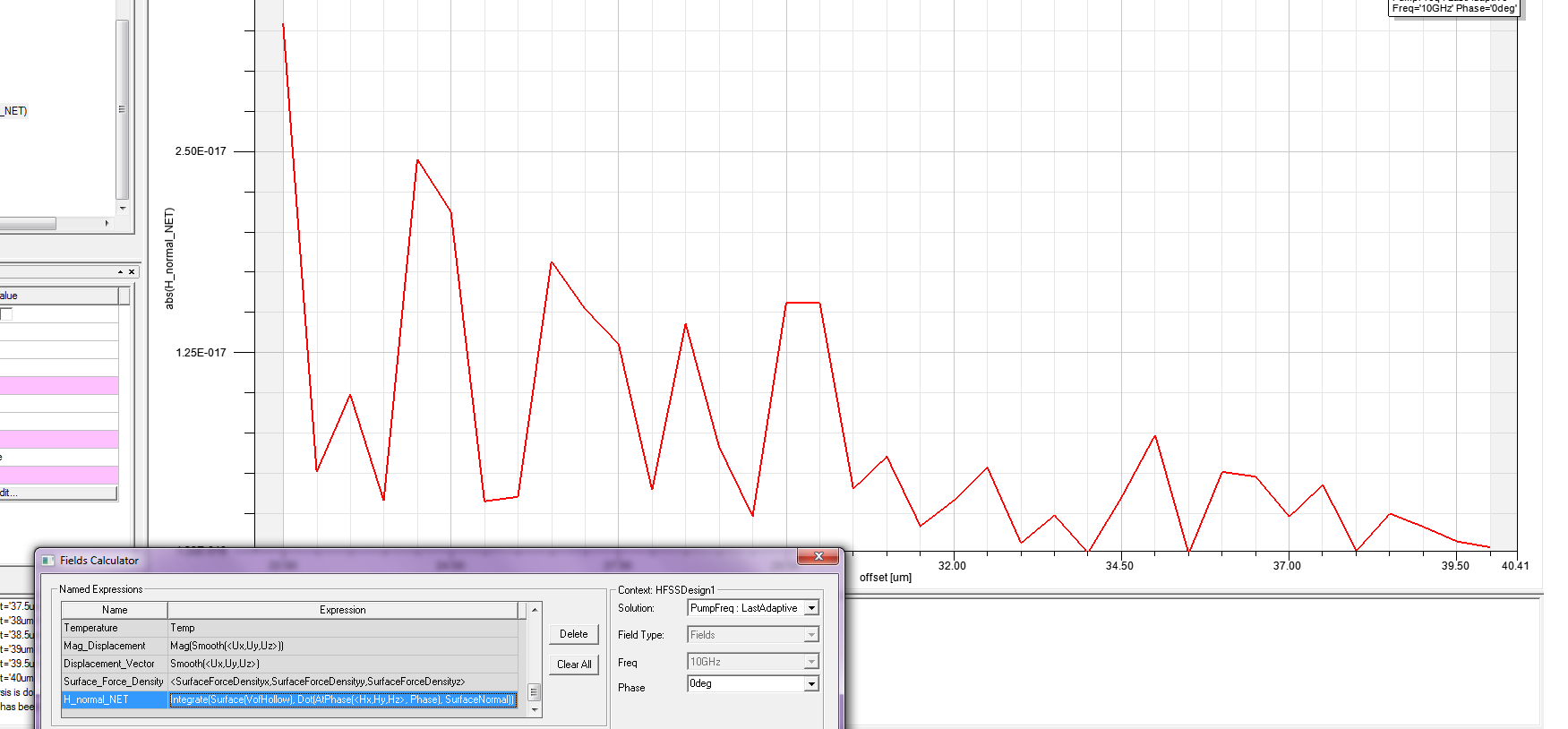The width and height of the screenshot is (1568, 729).
Task: Select the Temperature named expression row
Action: [x=289, y=628]
